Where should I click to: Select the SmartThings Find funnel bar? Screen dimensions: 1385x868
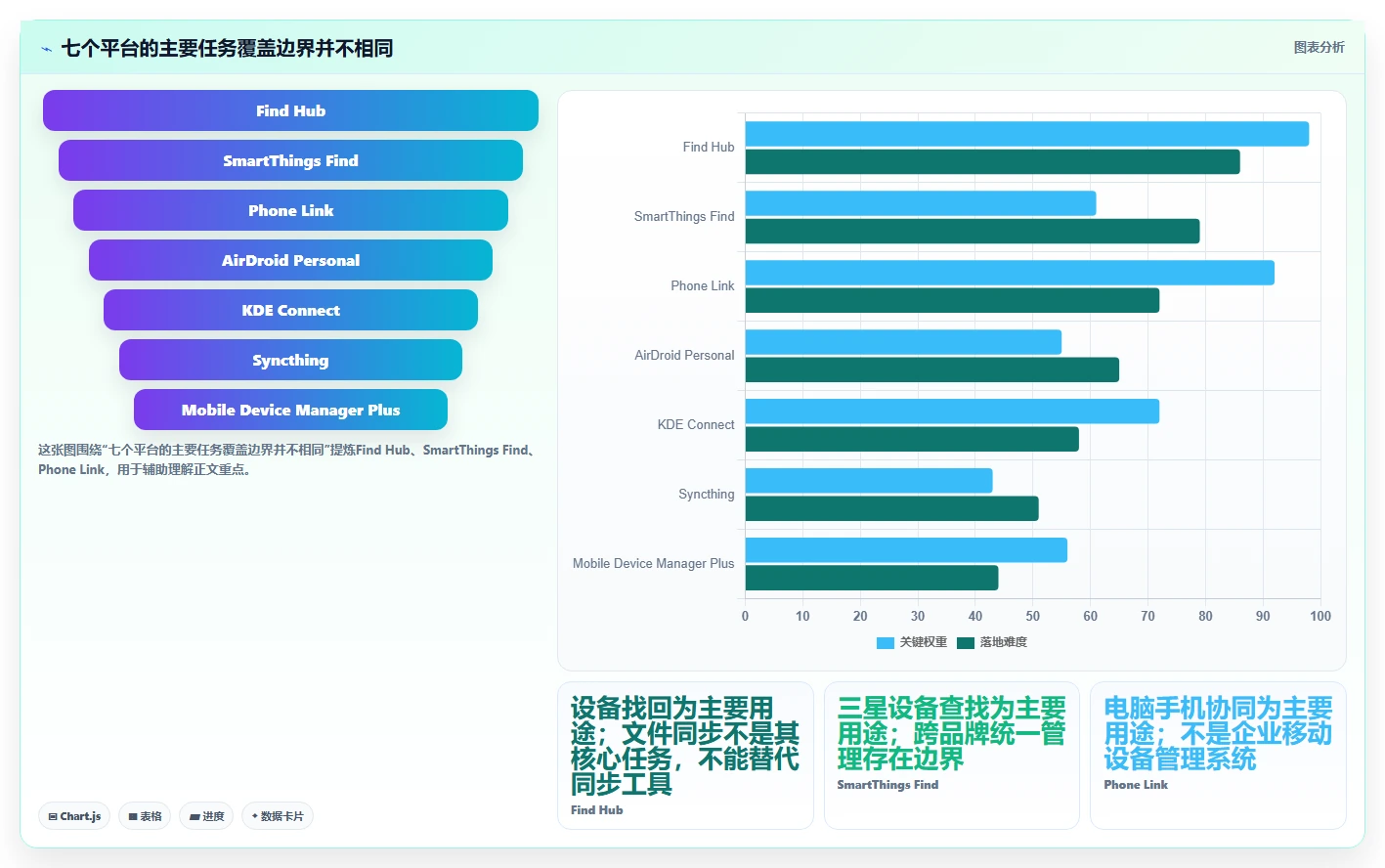click(290, 160)
